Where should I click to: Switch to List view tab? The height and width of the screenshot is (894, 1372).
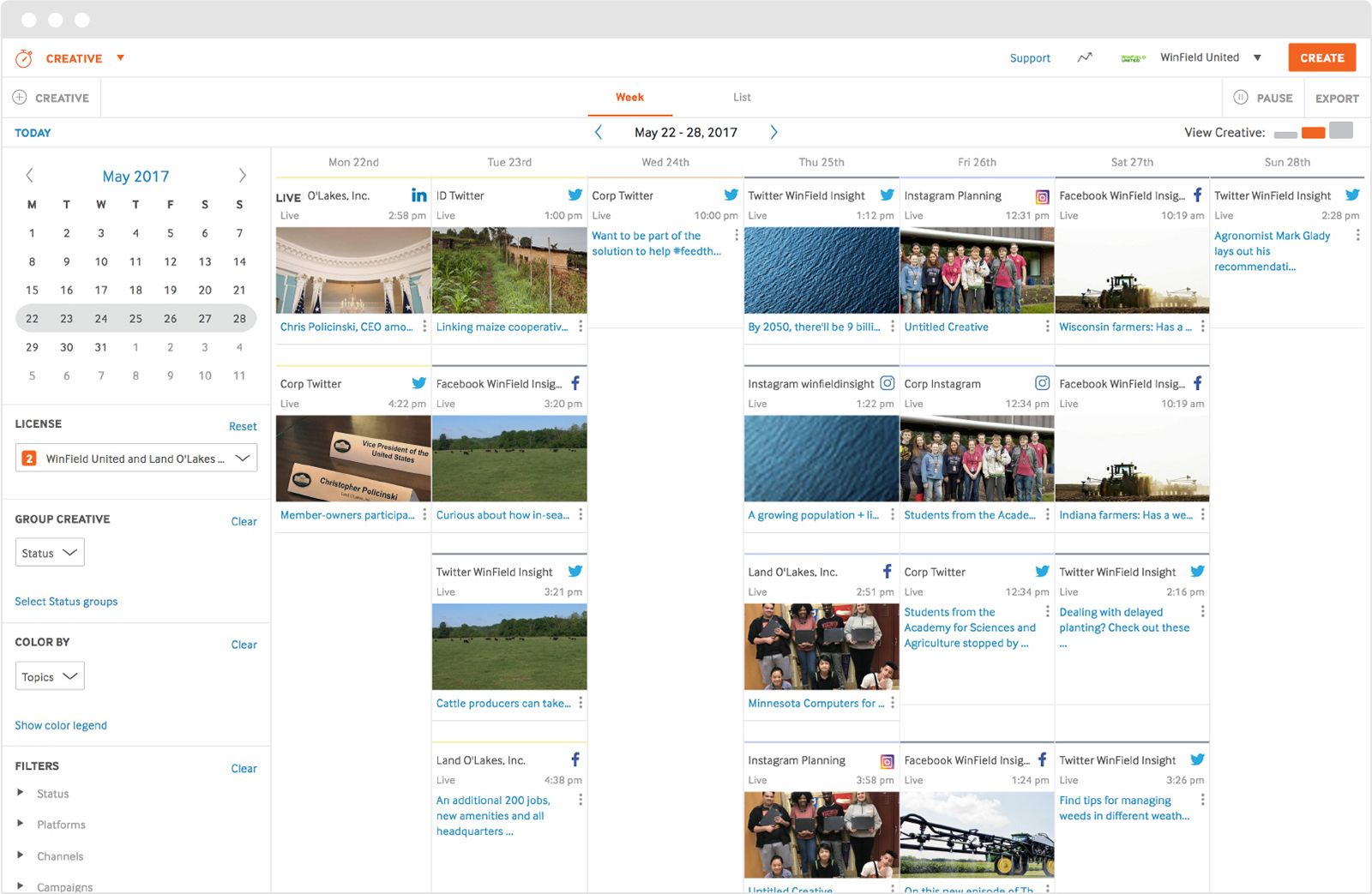point(742,97)
